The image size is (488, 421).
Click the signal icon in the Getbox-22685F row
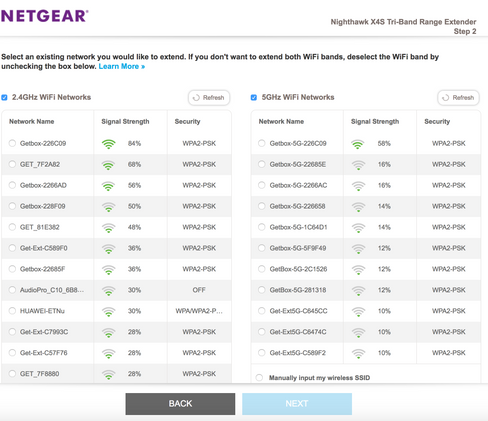pyautogui.click(x=108, y=270)
